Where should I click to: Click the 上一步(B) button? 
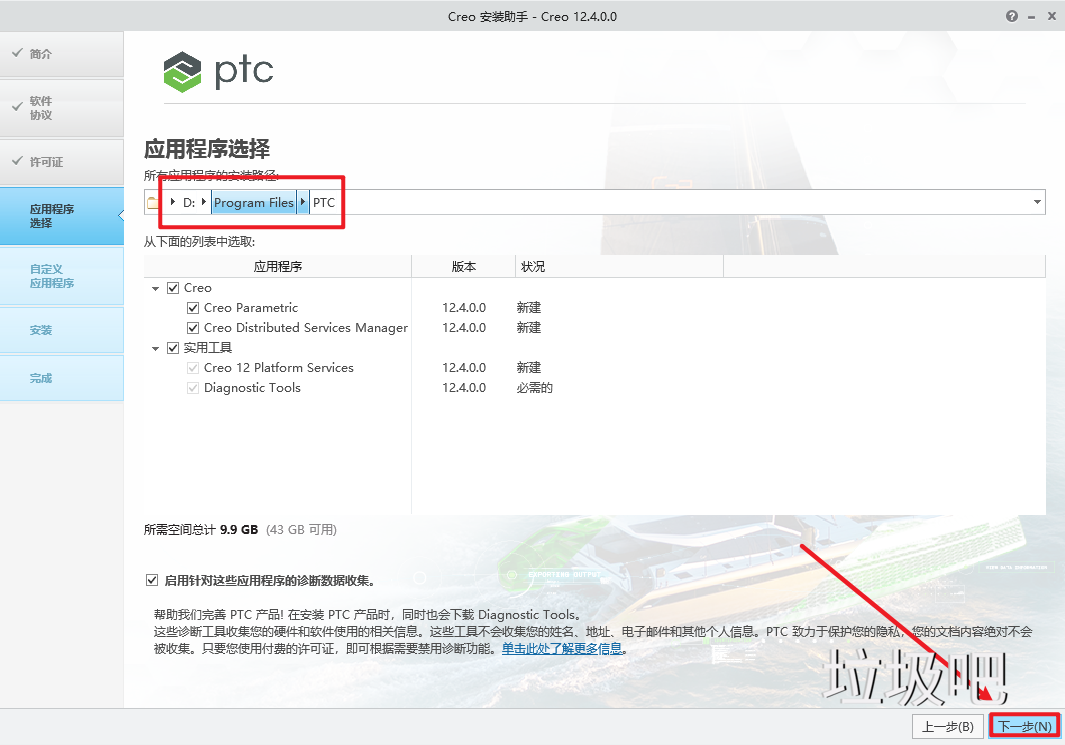coord(947,727)
